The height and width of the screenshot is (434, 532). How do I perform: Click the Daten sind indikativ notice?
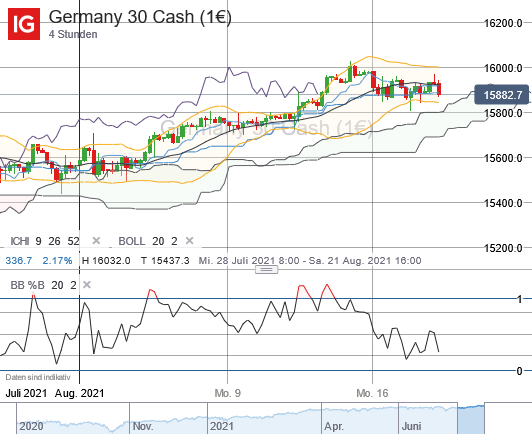(38, 377)
